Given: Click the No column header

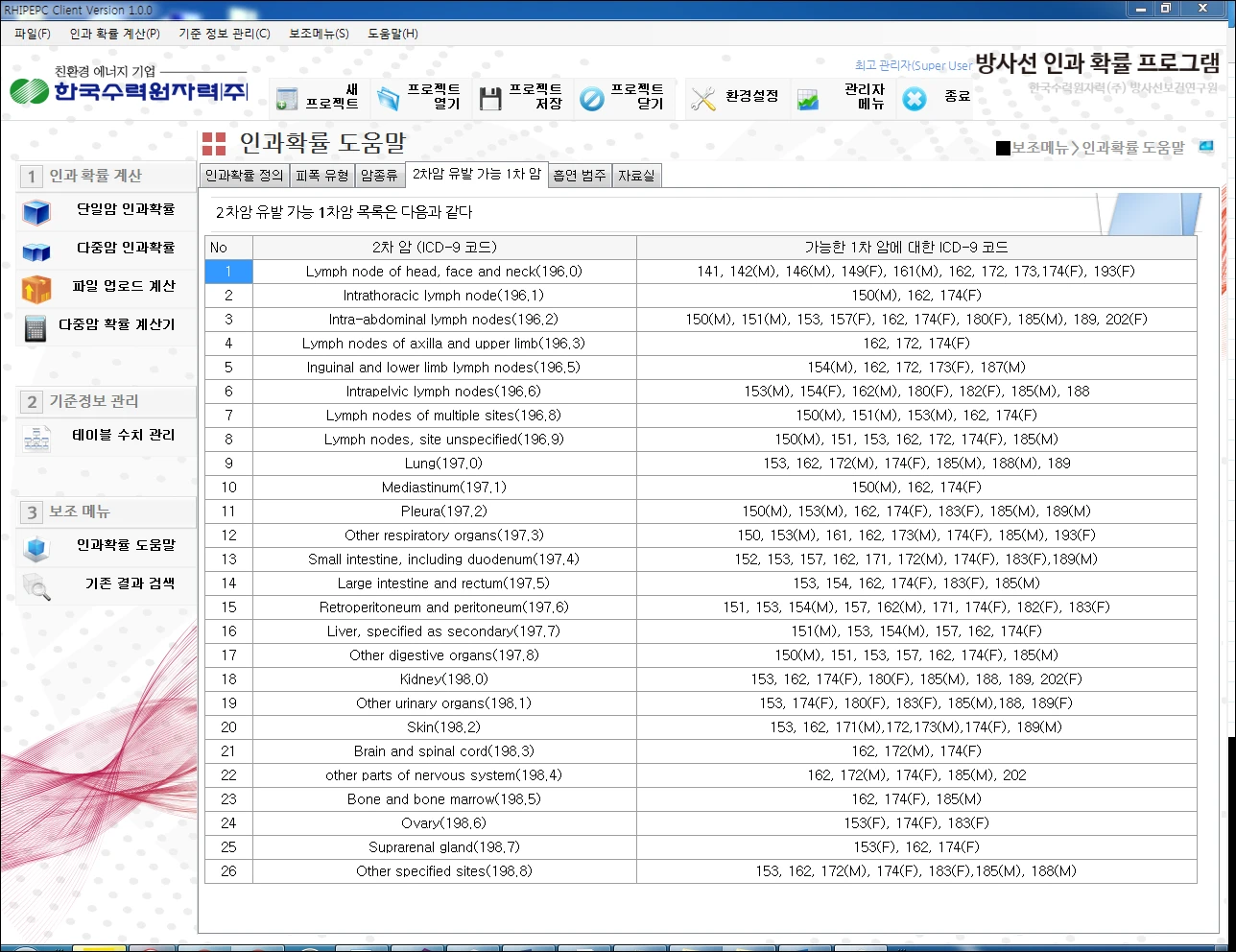Looking at the screenshot, I should click(x=228, y=248).
